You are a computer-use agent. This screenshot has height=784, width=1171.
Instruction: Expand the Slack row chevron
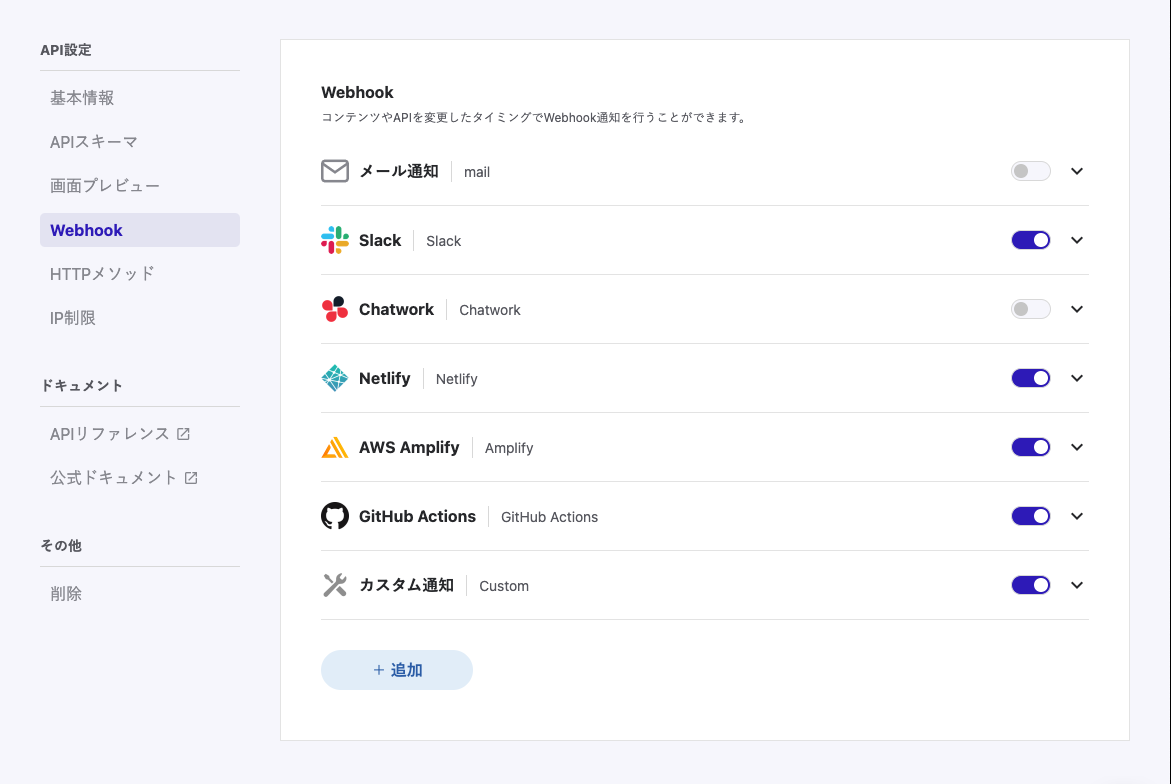click(1077, 240)
